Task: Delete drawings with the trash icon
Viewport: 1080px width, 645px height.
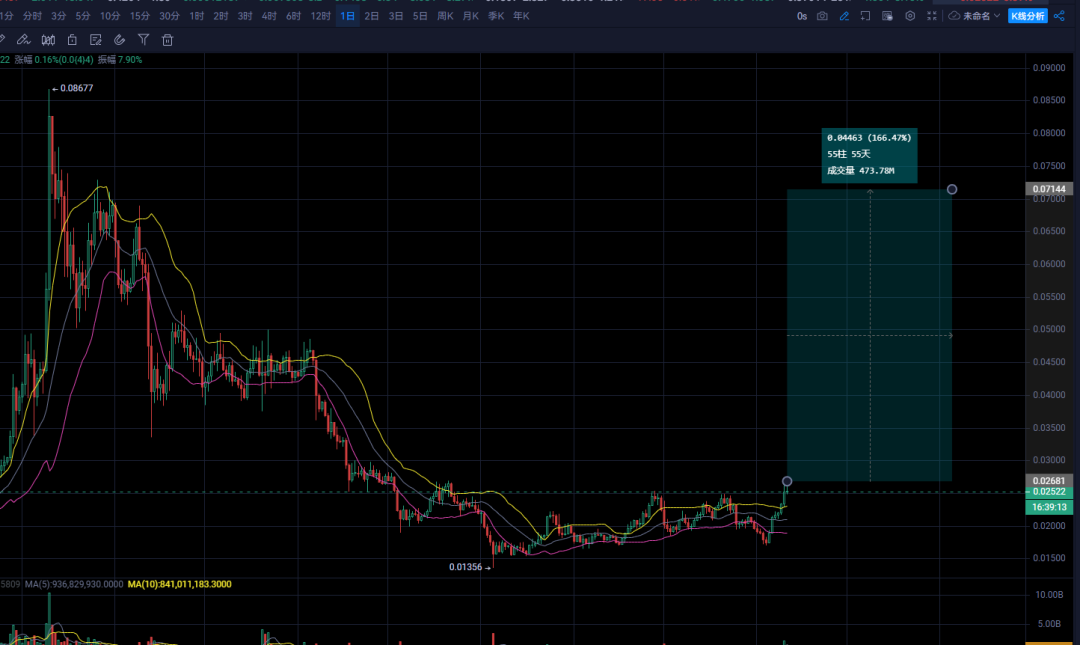Action: point(167,40)
